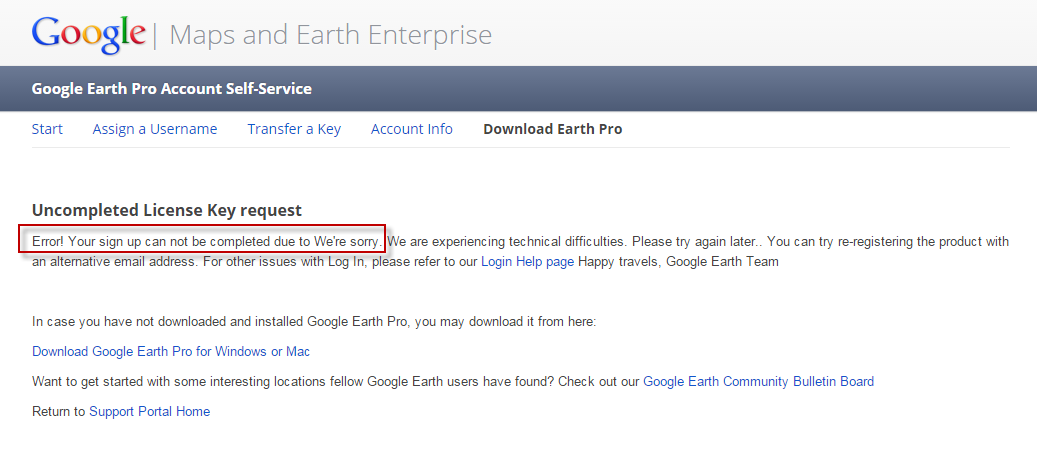Click the 'Want to get started' sentence
The image size is (1037, 455).
336,382
